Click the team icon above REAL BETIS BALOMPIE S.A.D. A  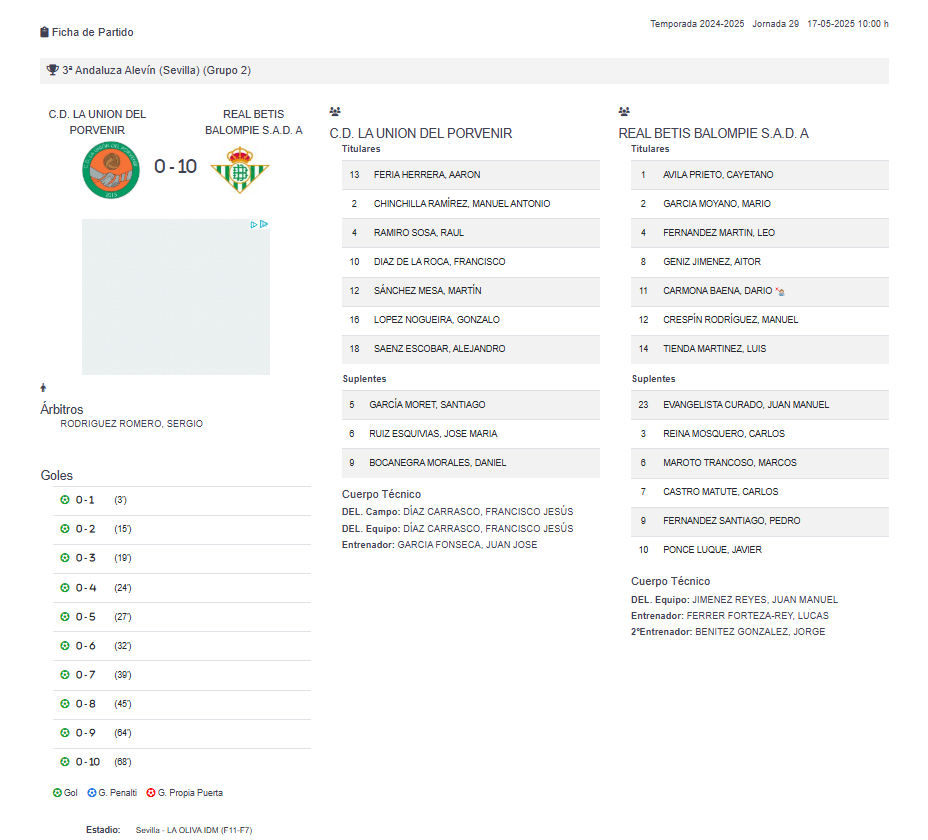(624, 111)
